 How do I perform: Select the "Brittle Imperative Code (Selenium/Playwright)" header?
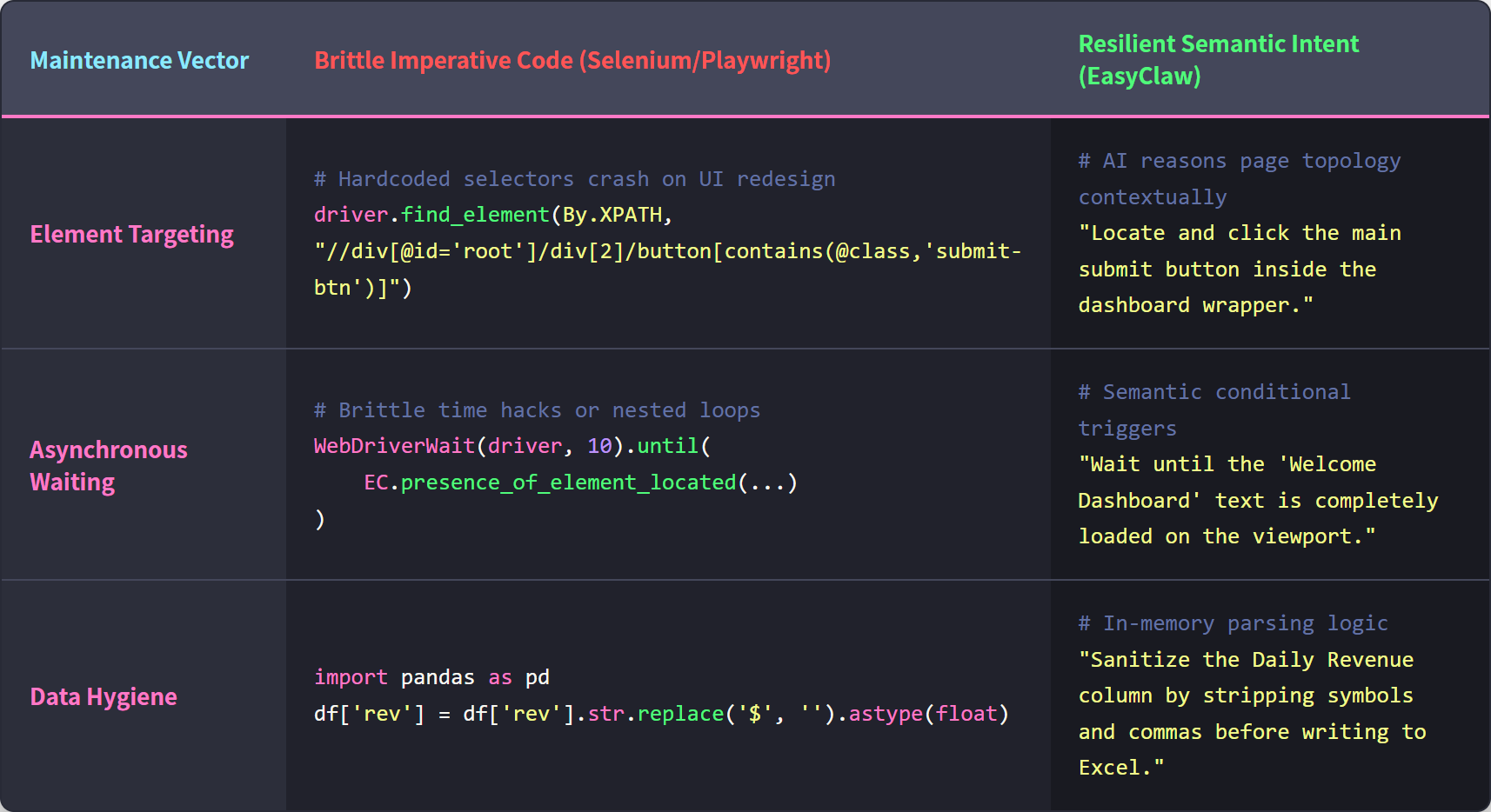tap(572, 60)
